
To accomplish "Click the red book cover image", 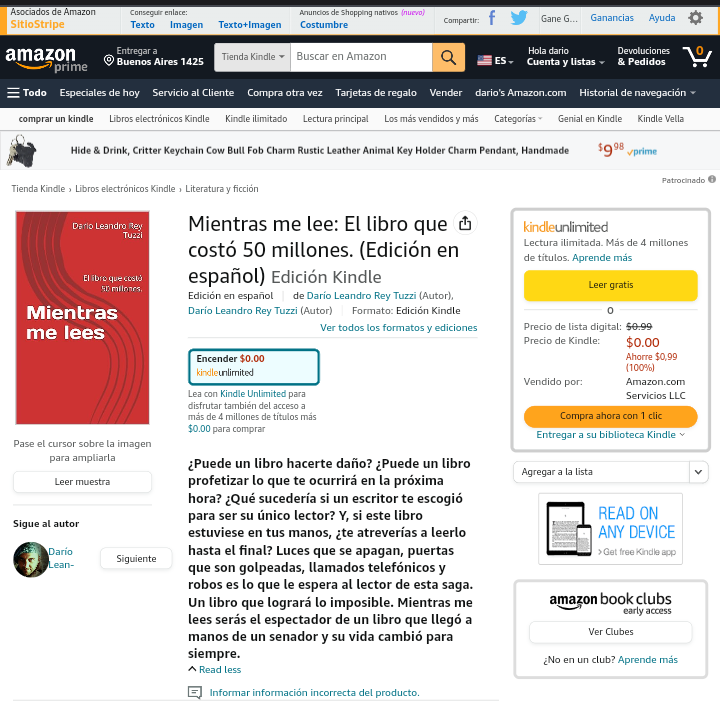I will 83,317.
